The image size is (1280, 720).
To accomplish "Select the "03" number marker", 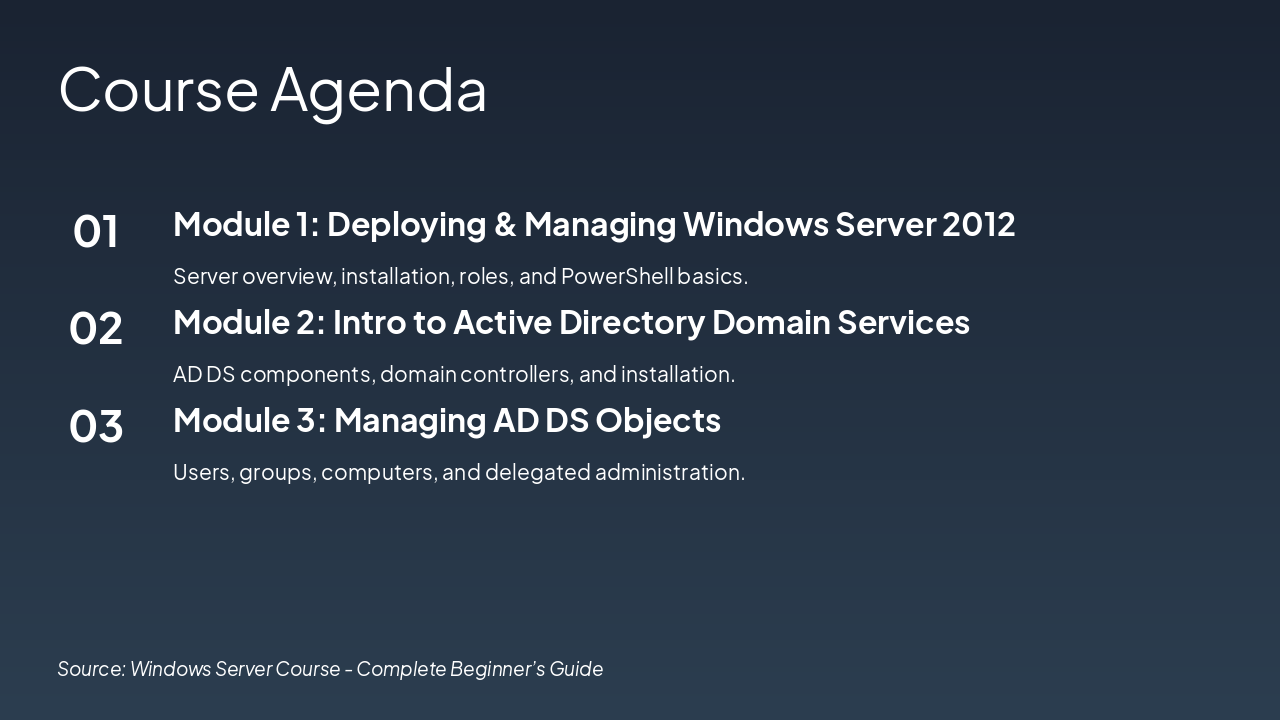I will pos(96,428).
